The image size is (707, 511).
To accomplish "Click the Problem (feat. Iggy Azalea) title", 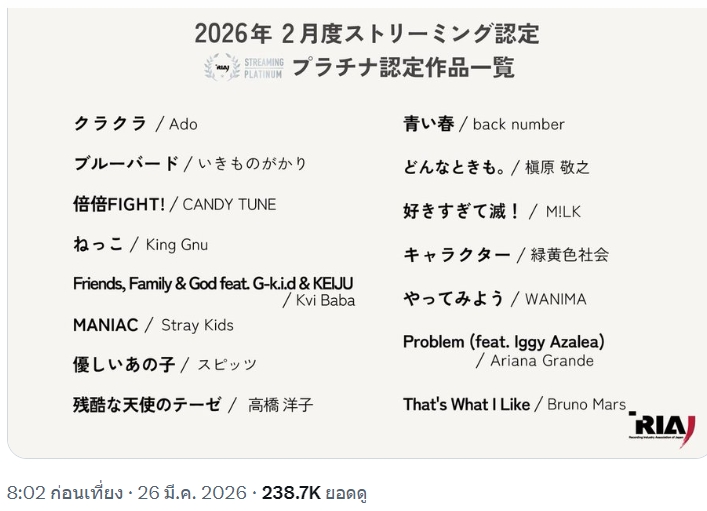I will tap(503, 342).
